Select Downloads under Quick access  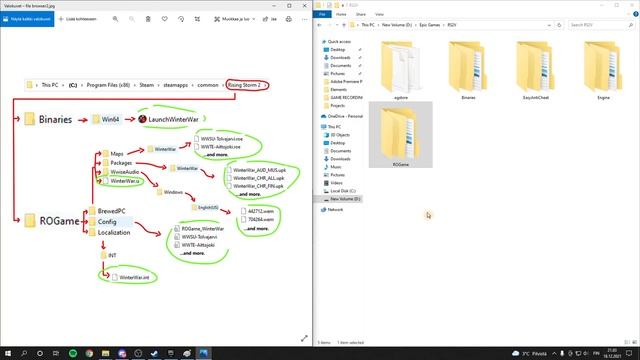(x=340, y=58)
